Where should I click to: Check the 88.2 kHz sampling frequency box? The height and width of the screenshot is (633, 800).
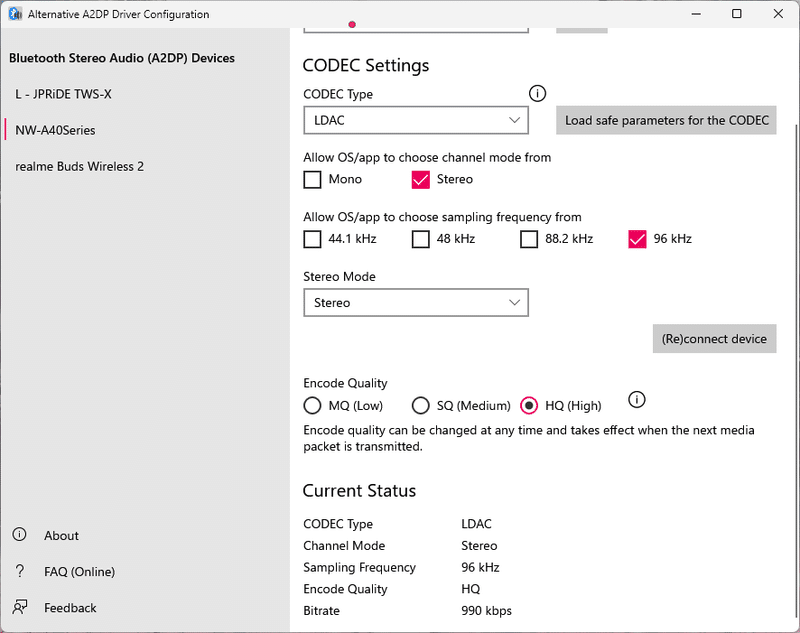(x=529, y=239)
